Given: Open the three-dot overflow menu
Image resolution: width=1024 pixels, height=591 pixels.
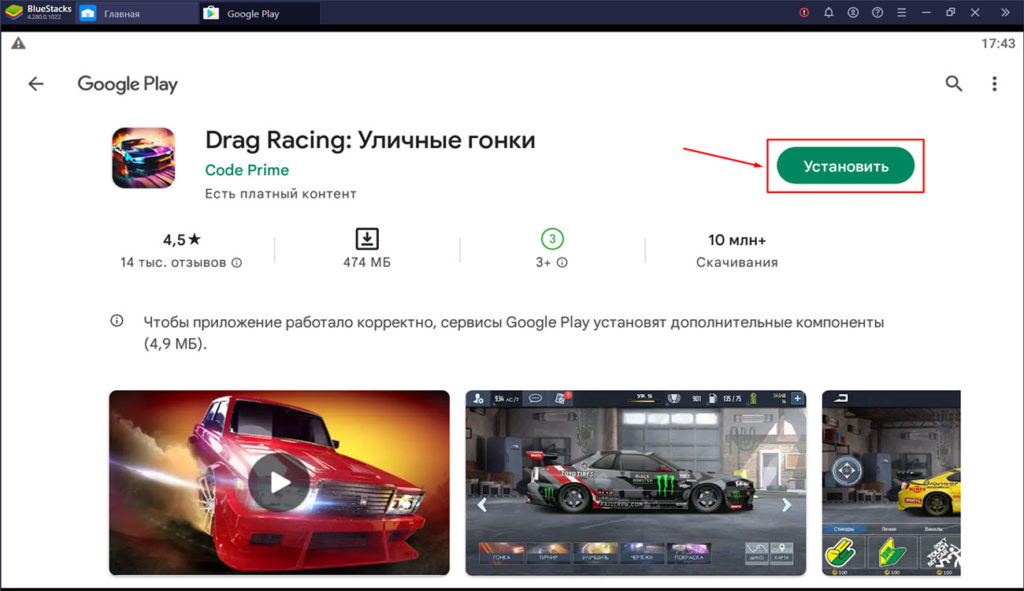Looking at the screenshot, I should pos(994,84).
